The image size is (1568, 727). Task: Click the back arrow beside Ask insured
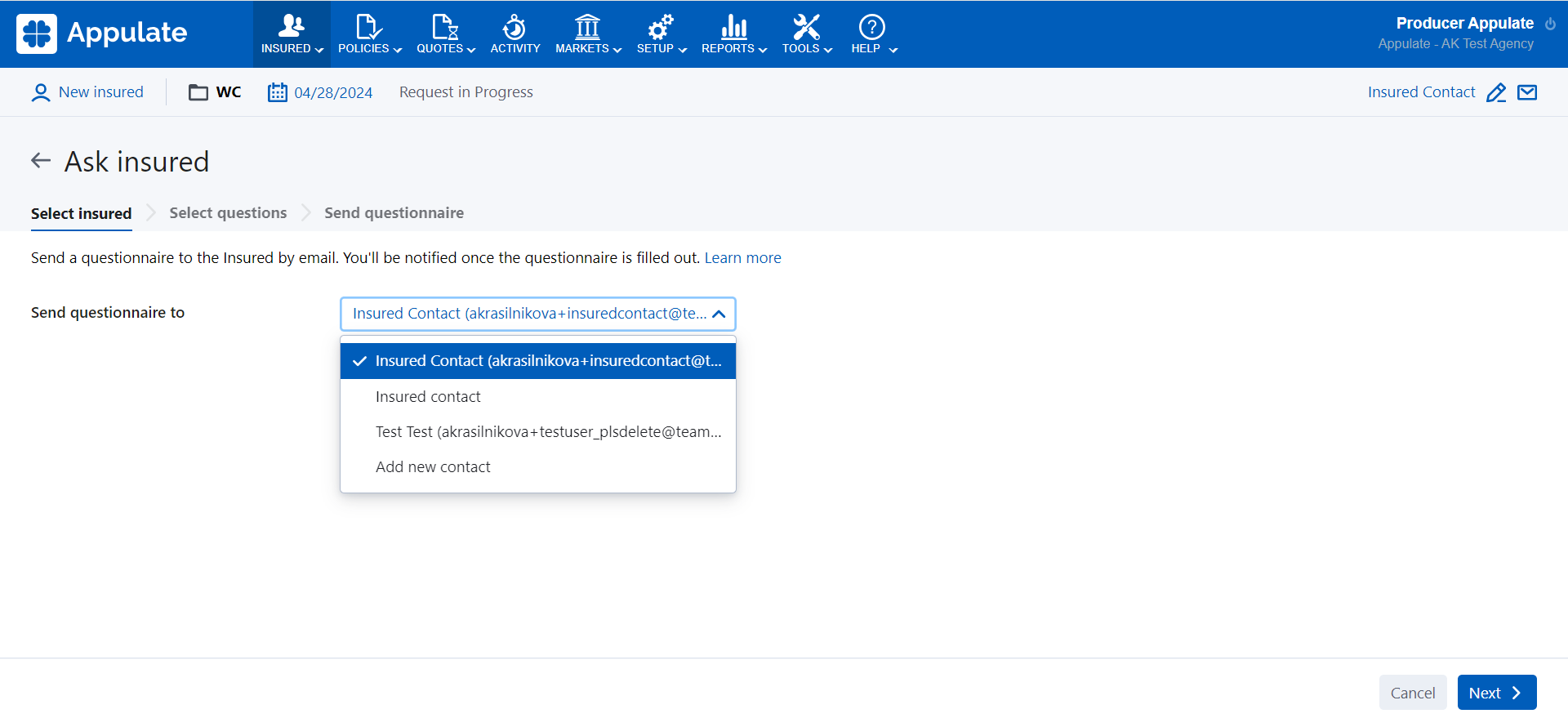pos(41,161)
